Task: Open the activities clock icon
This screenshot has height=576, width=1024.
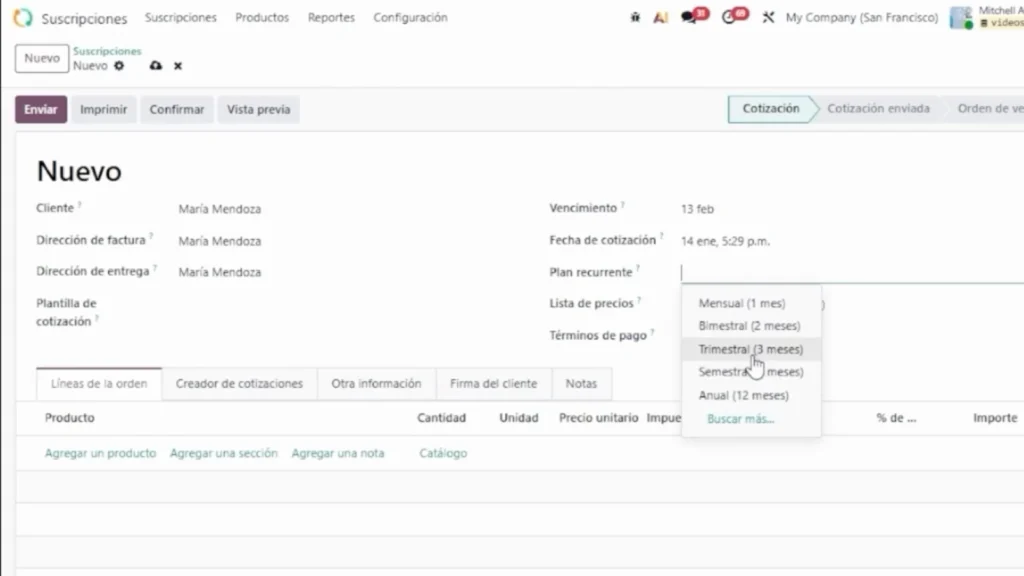Action: [729, 18]
